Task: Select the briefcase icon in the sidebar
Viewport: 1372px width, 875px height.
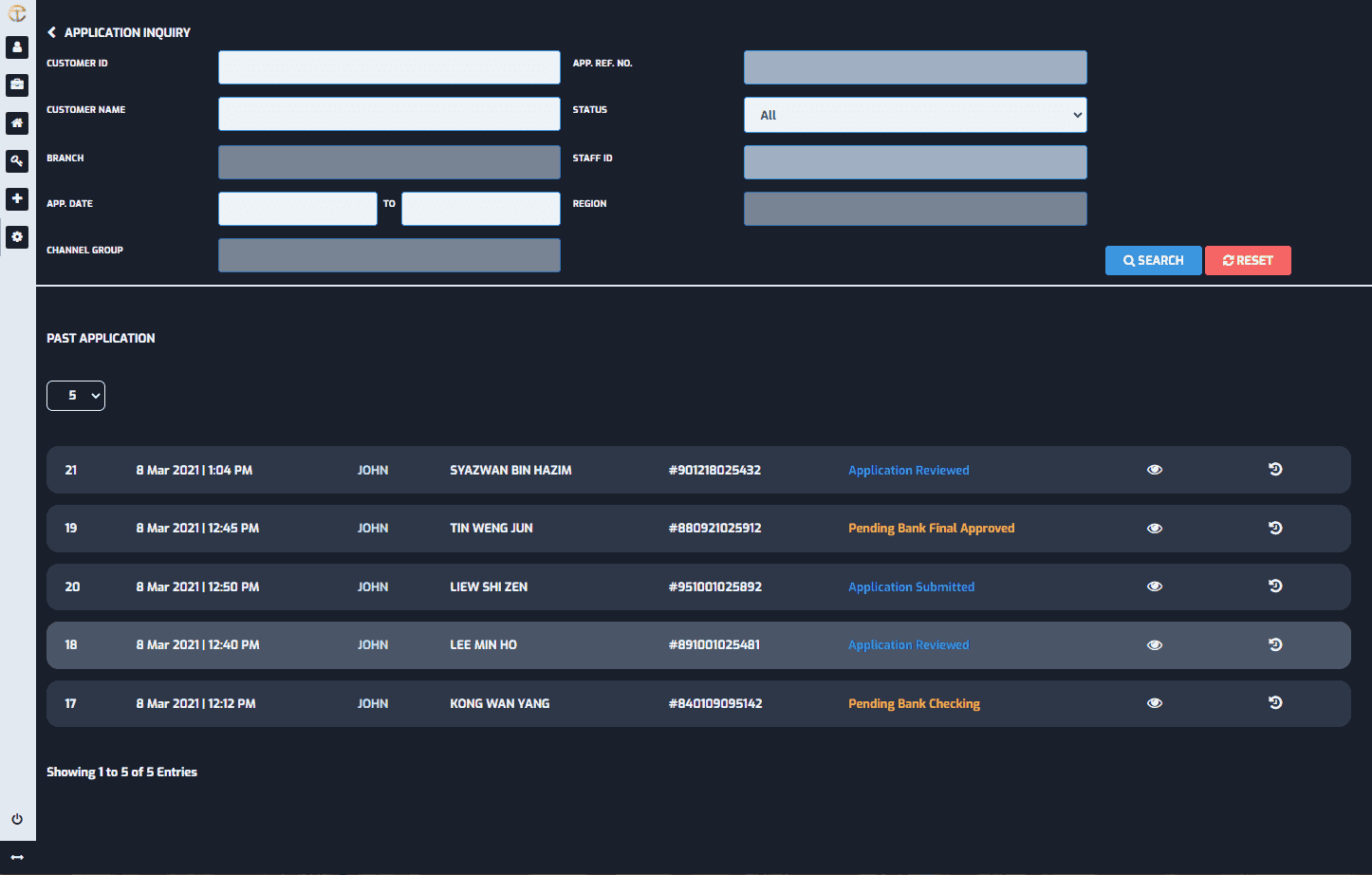Action: (17, 85)
